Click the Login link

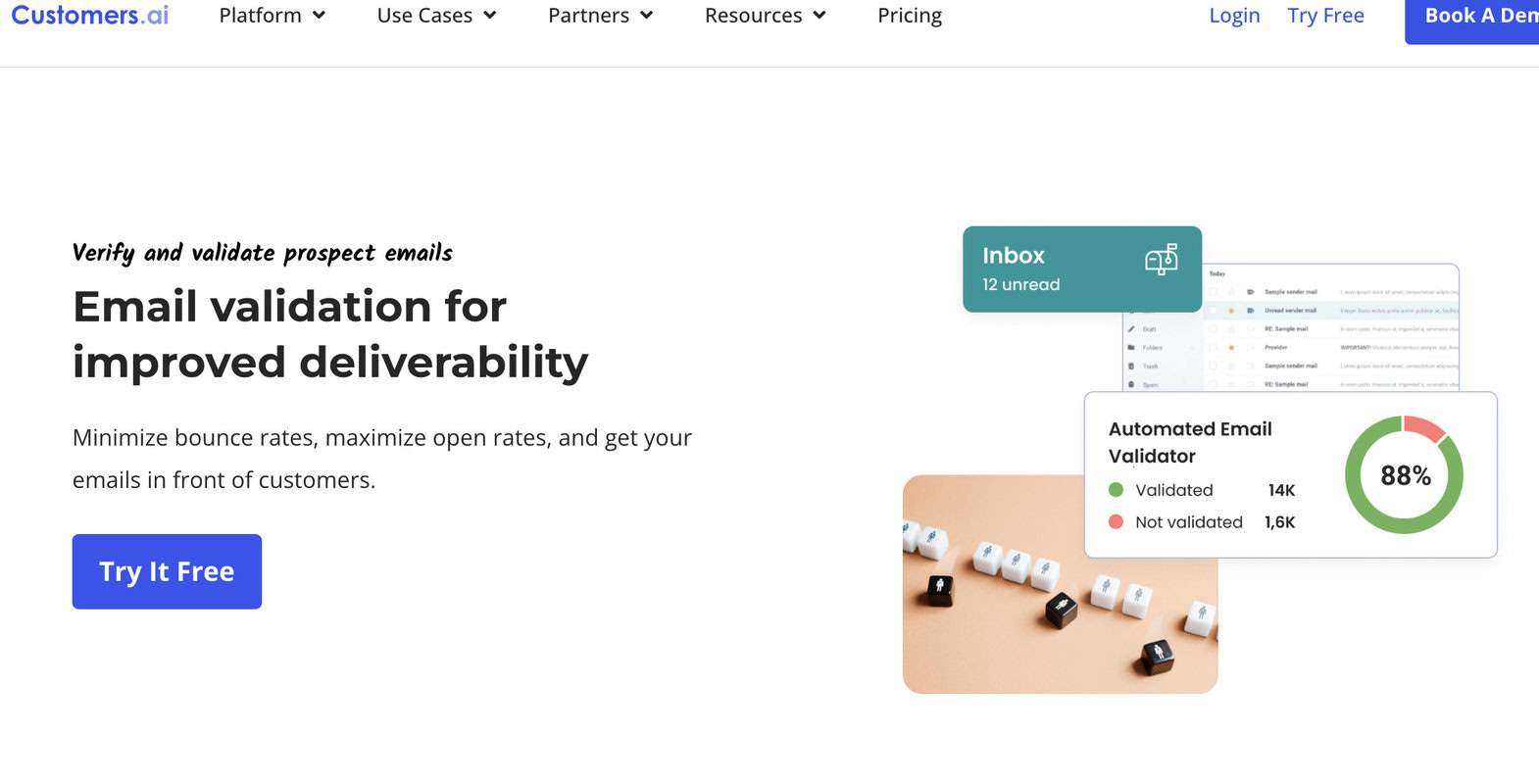pos(1233,15)
